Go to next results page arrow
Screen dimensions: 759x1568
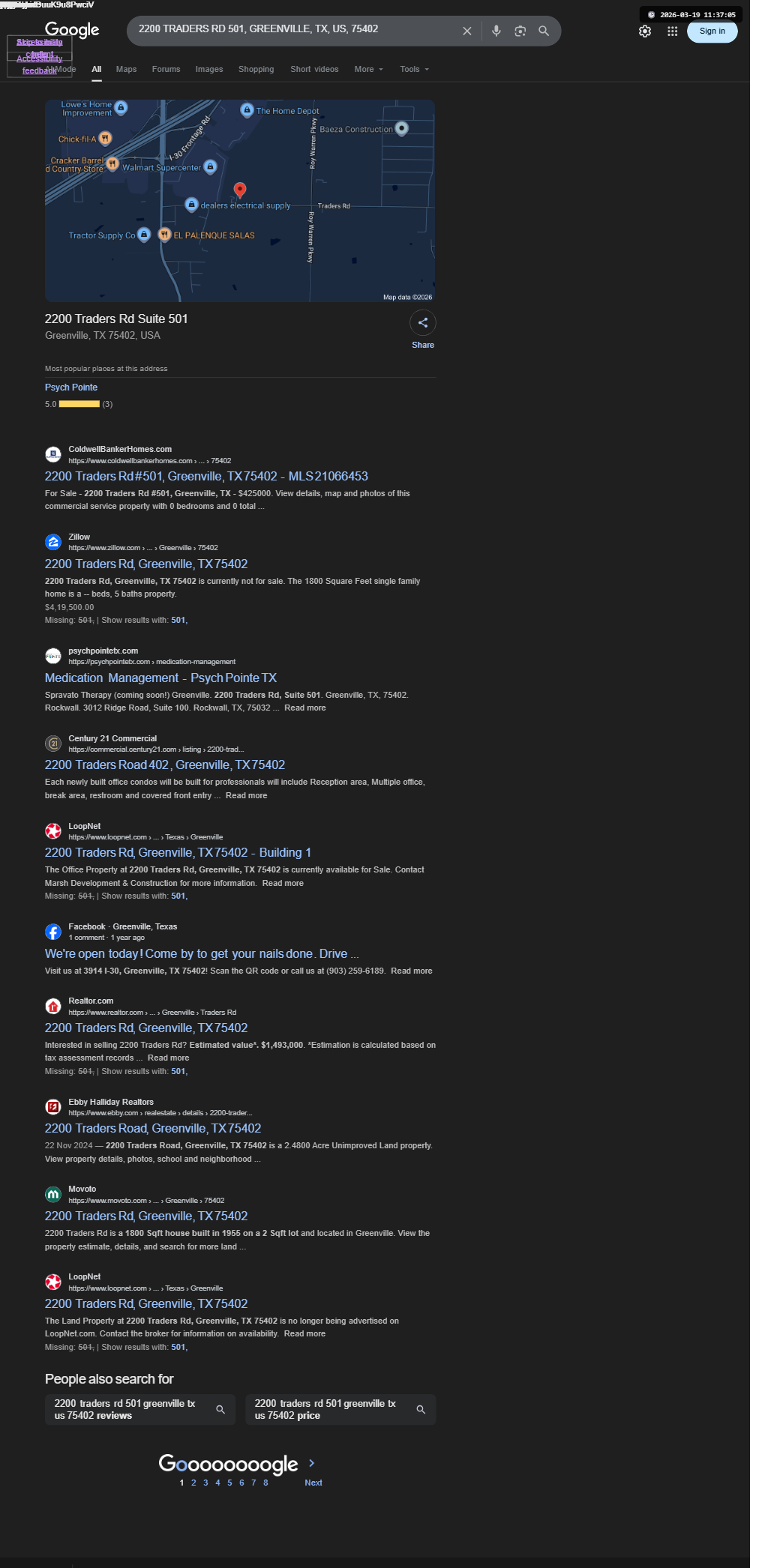312,1462
